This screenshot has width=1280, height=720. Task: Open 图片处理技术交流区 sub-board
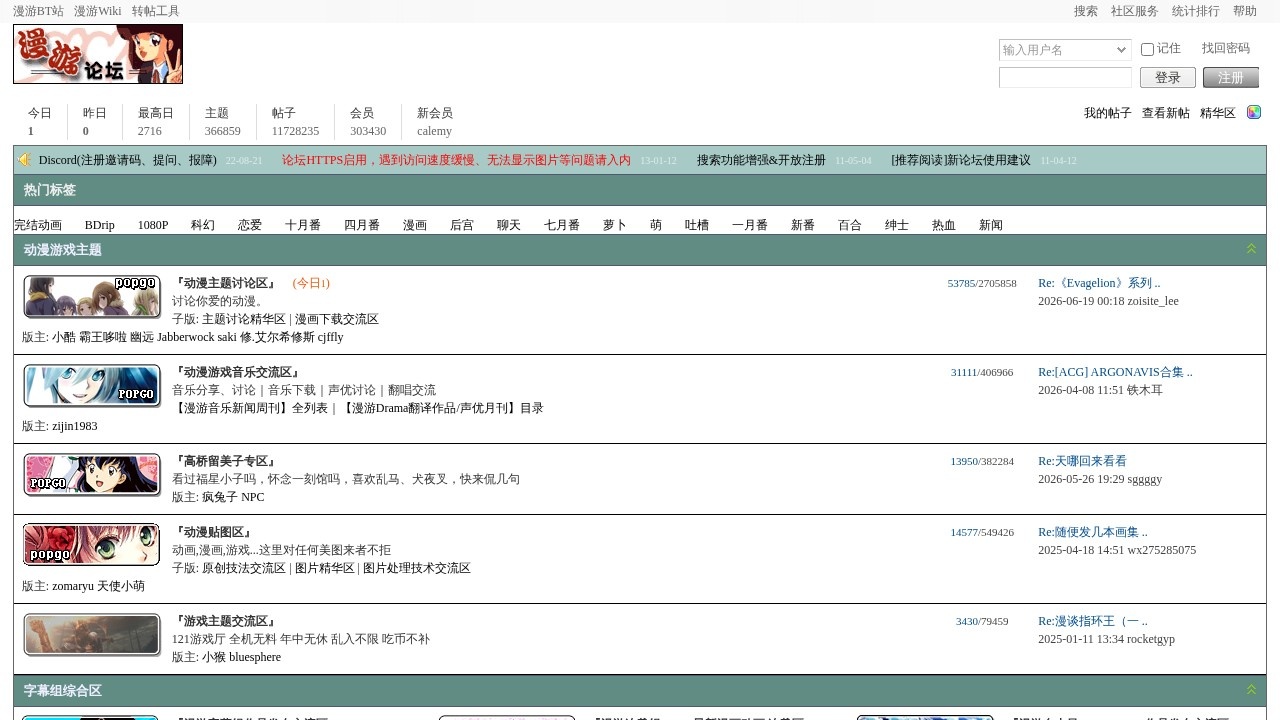click(417, 568)
